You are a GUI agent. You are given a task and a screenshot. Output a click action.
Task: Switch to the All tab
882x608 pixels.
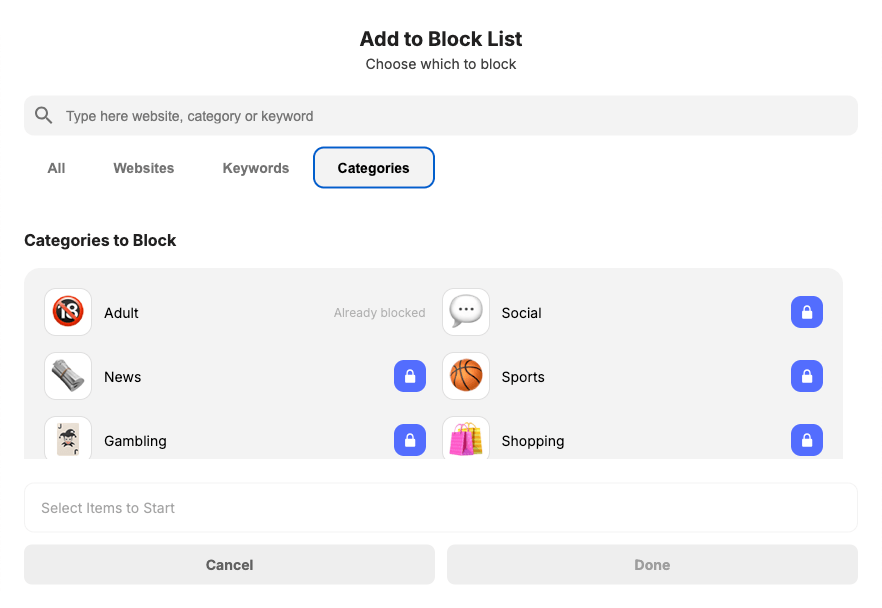pyautogui.click(x=56, y=167)
